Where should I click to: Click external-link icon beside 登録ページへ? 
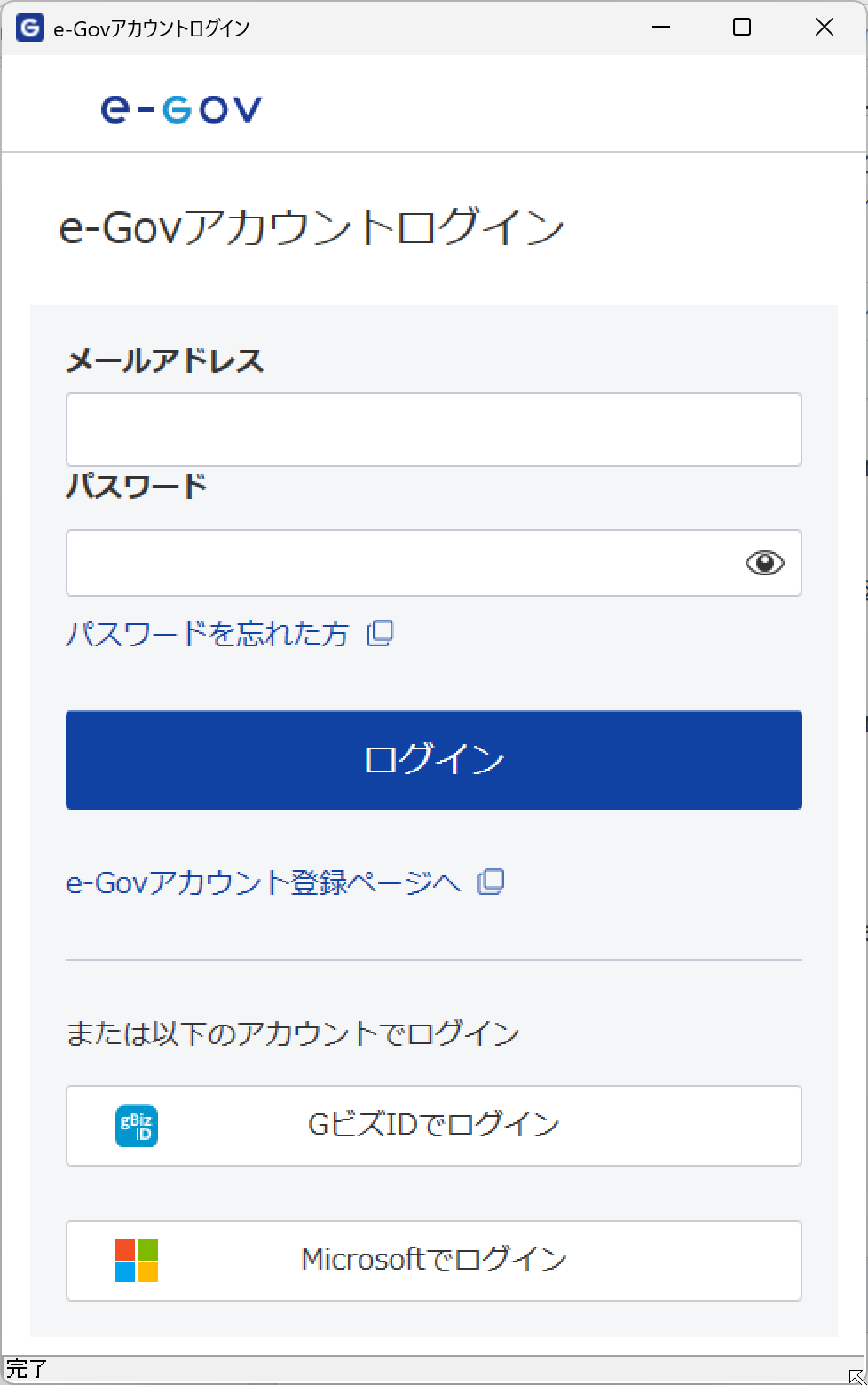tap(491, 882)
